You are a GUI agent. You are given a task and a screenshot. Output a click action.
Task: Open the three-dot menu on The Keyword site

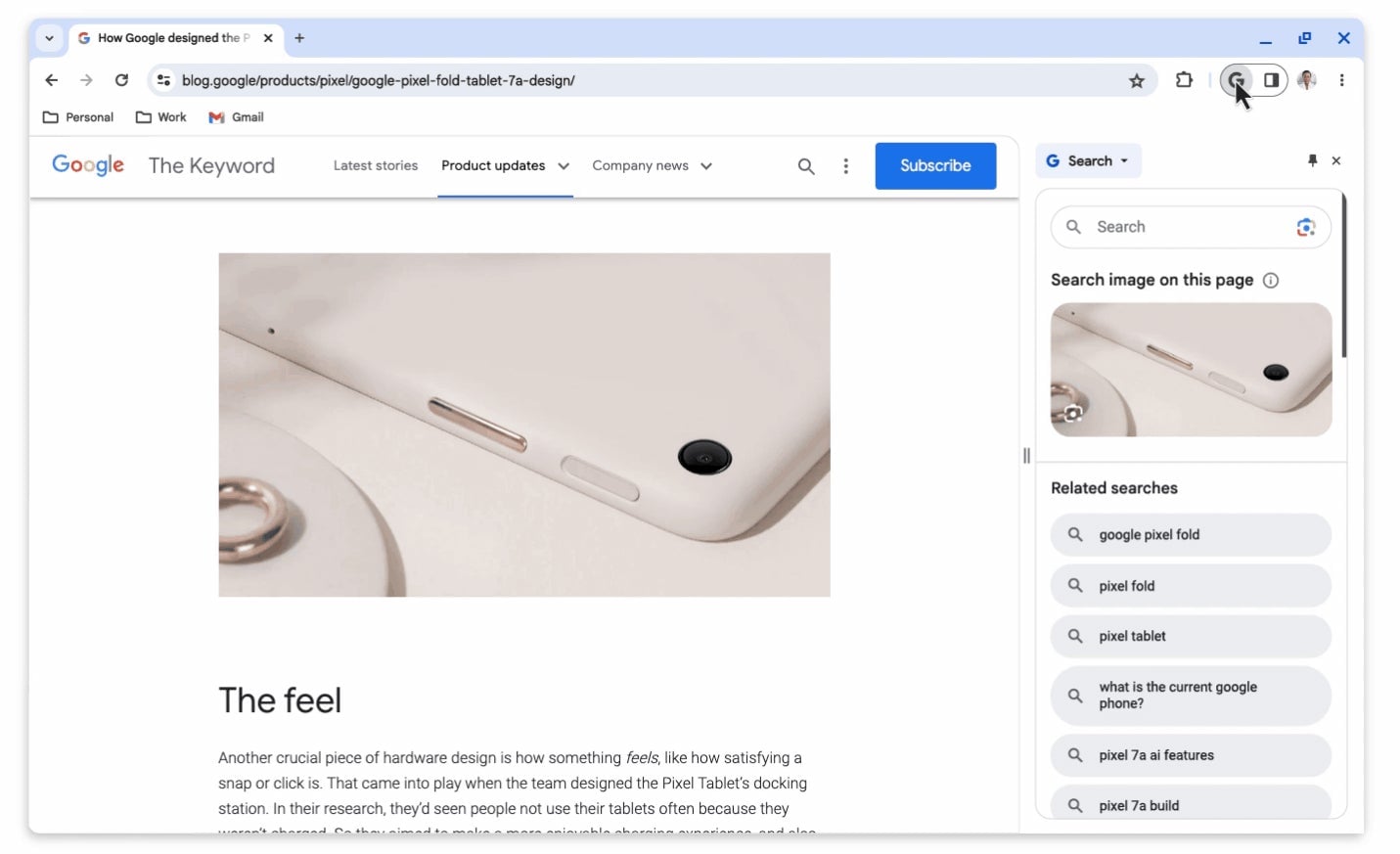[x=845, y=165]
